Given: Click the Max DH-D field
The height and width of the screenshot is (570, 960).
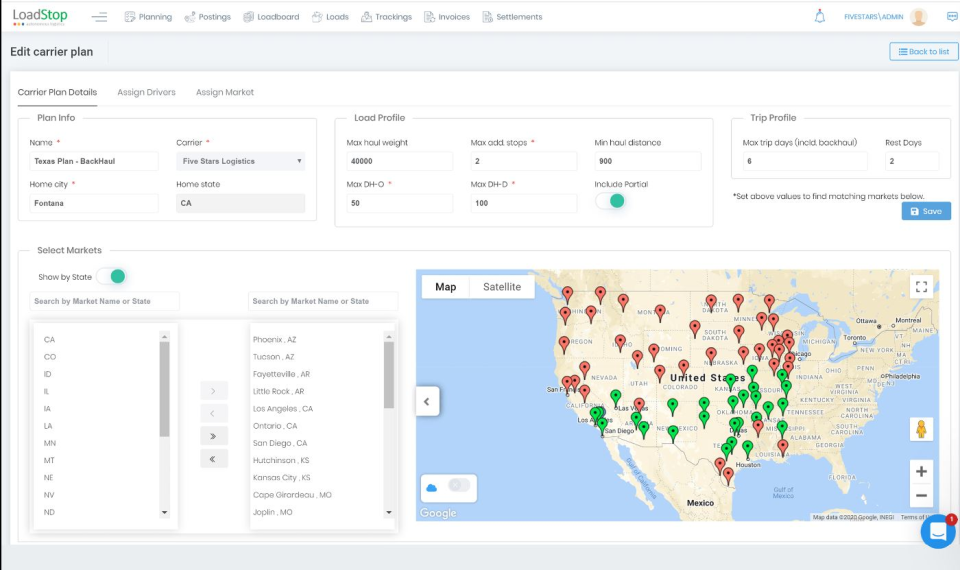Looking at the screenshot, I should [x=523, y=203].
